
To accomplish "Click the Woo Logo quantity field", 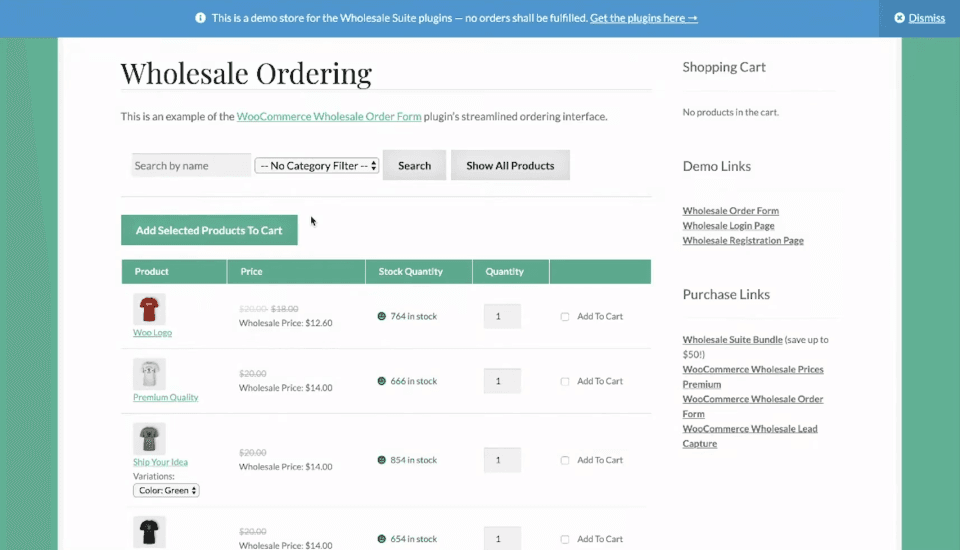I will point(502,317).
